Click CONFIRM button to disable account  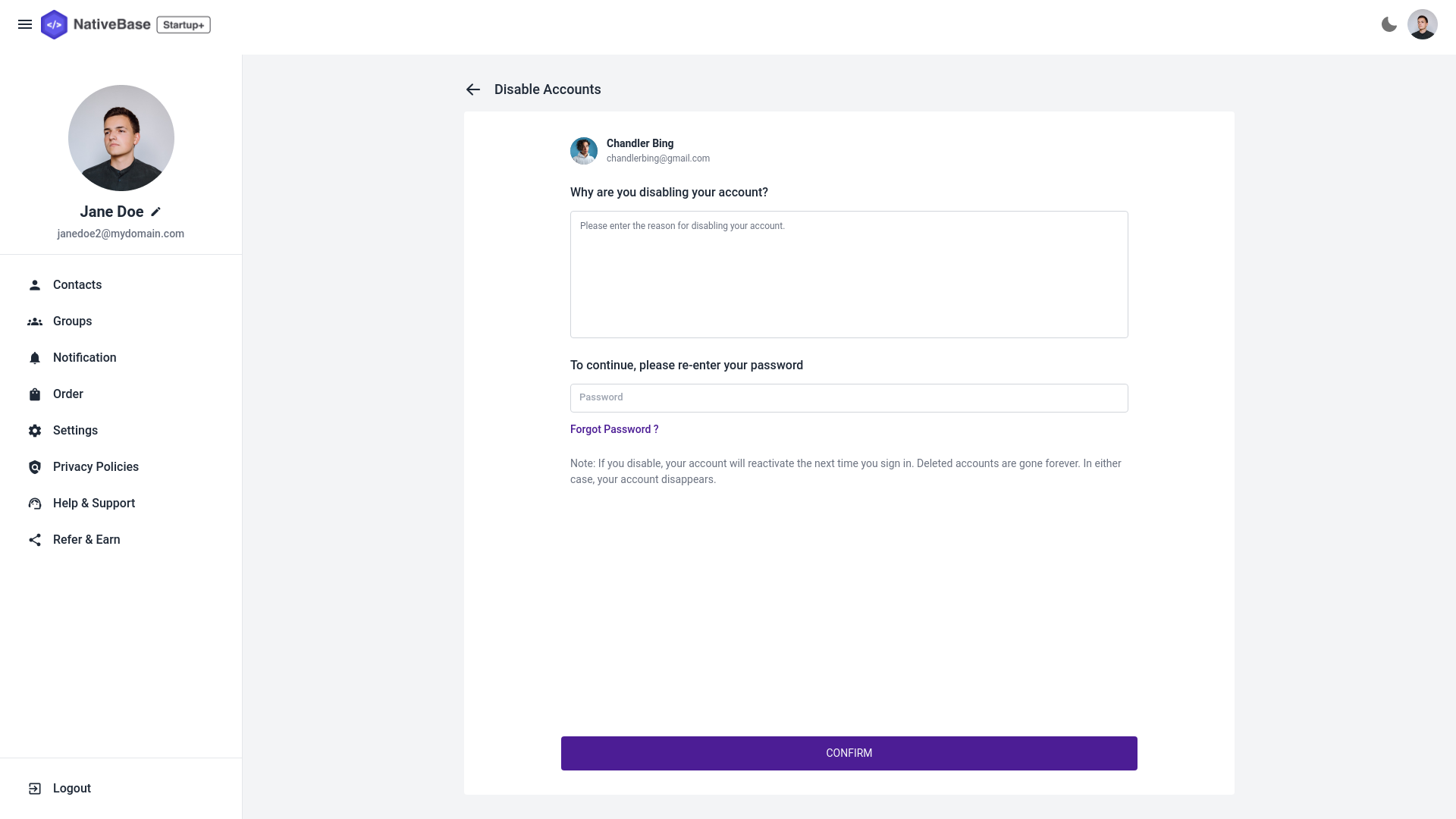click(x=849, y=753)
